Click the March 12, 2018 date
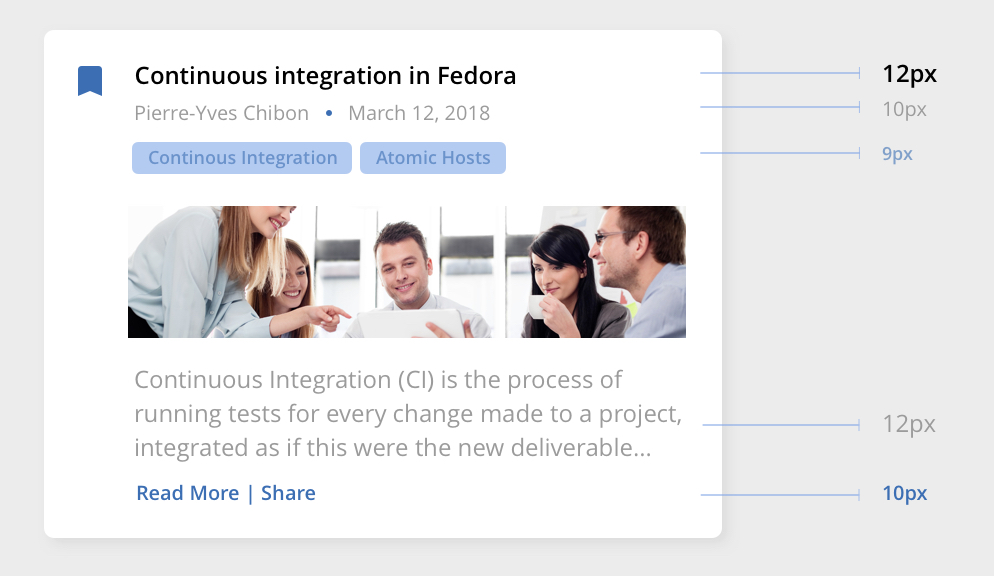994x576 pixels. coord(419,113)
